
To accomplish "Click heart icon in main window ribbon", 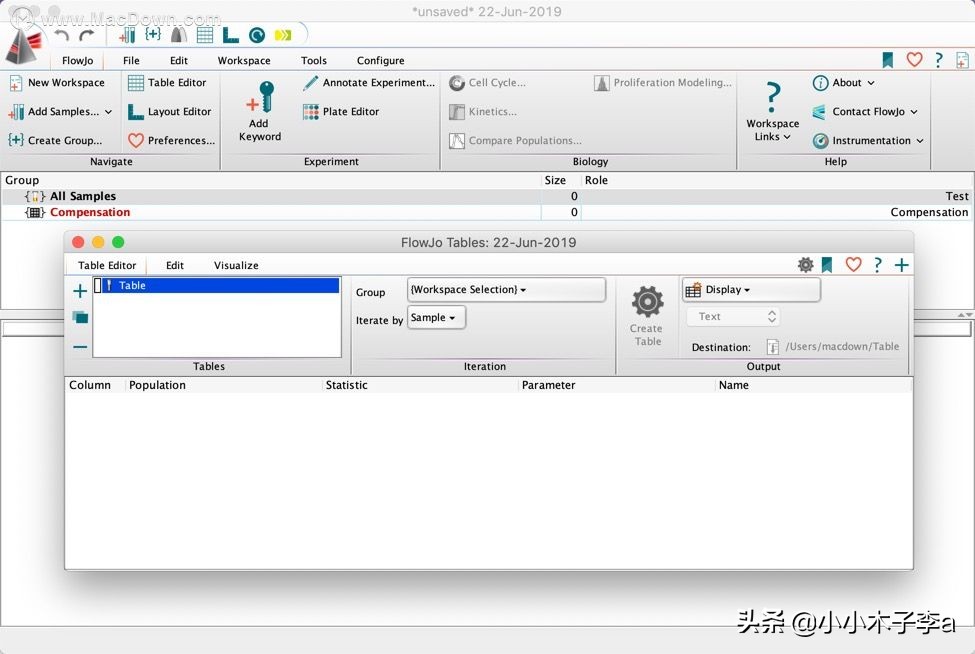I will pyautogui.click(x=914, y=60).
